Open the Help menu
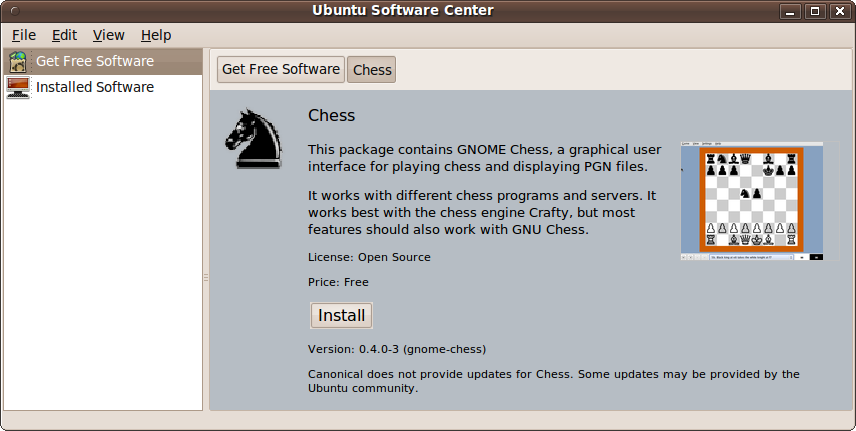856x431 pixels. 156,35
